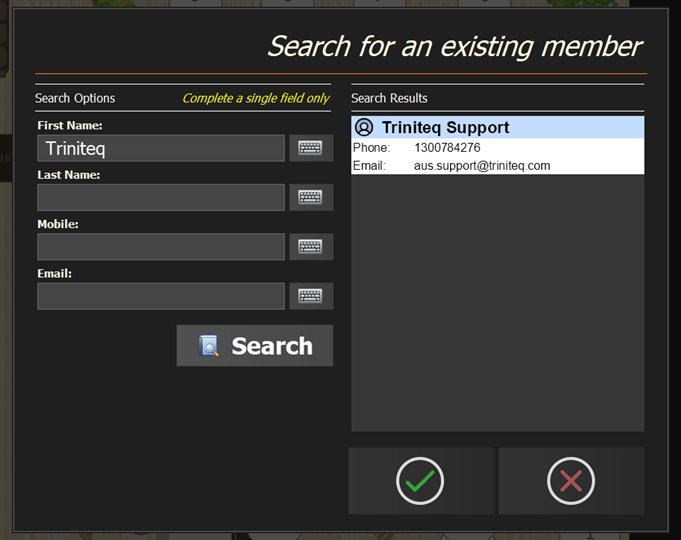Screen dimensions: 681x540
Task: Open on-screen keyboard for Last Name field
Action: click(x=311, y=197)
